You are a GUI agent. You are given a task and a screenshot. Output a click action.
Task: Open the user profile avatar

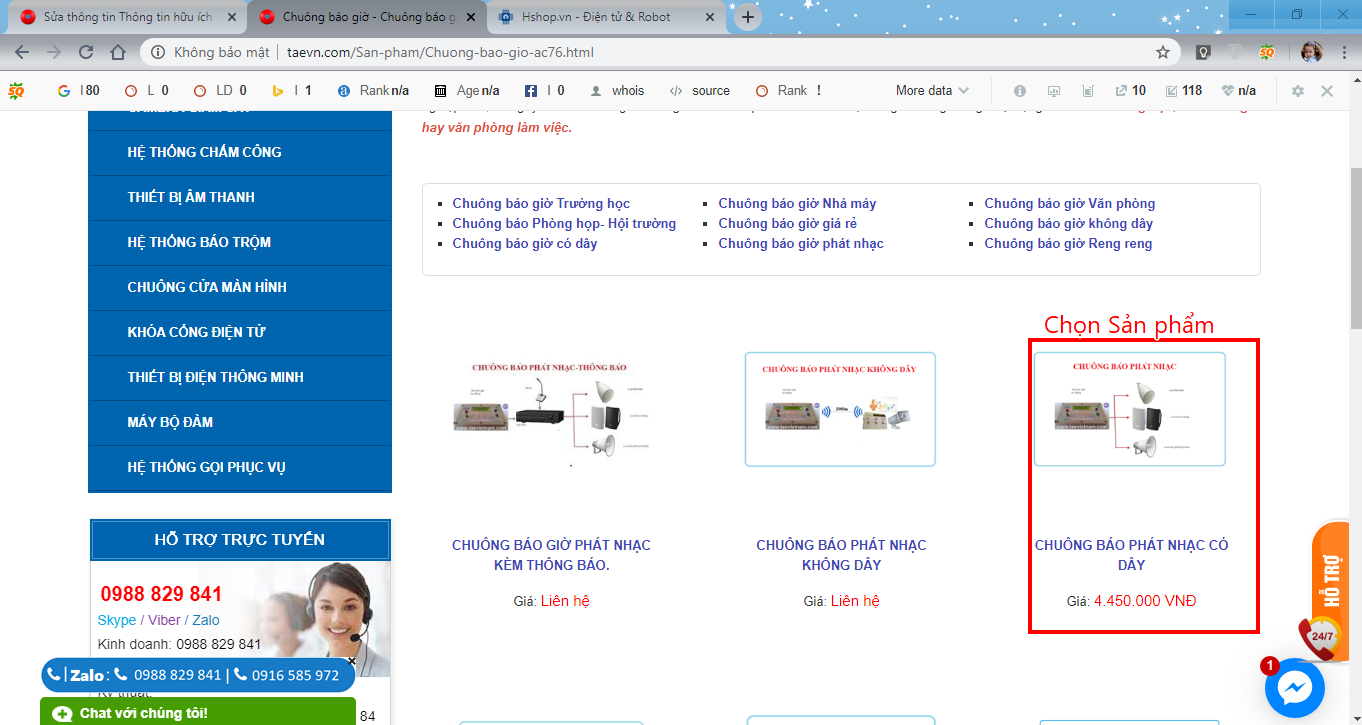point(1311,52)
